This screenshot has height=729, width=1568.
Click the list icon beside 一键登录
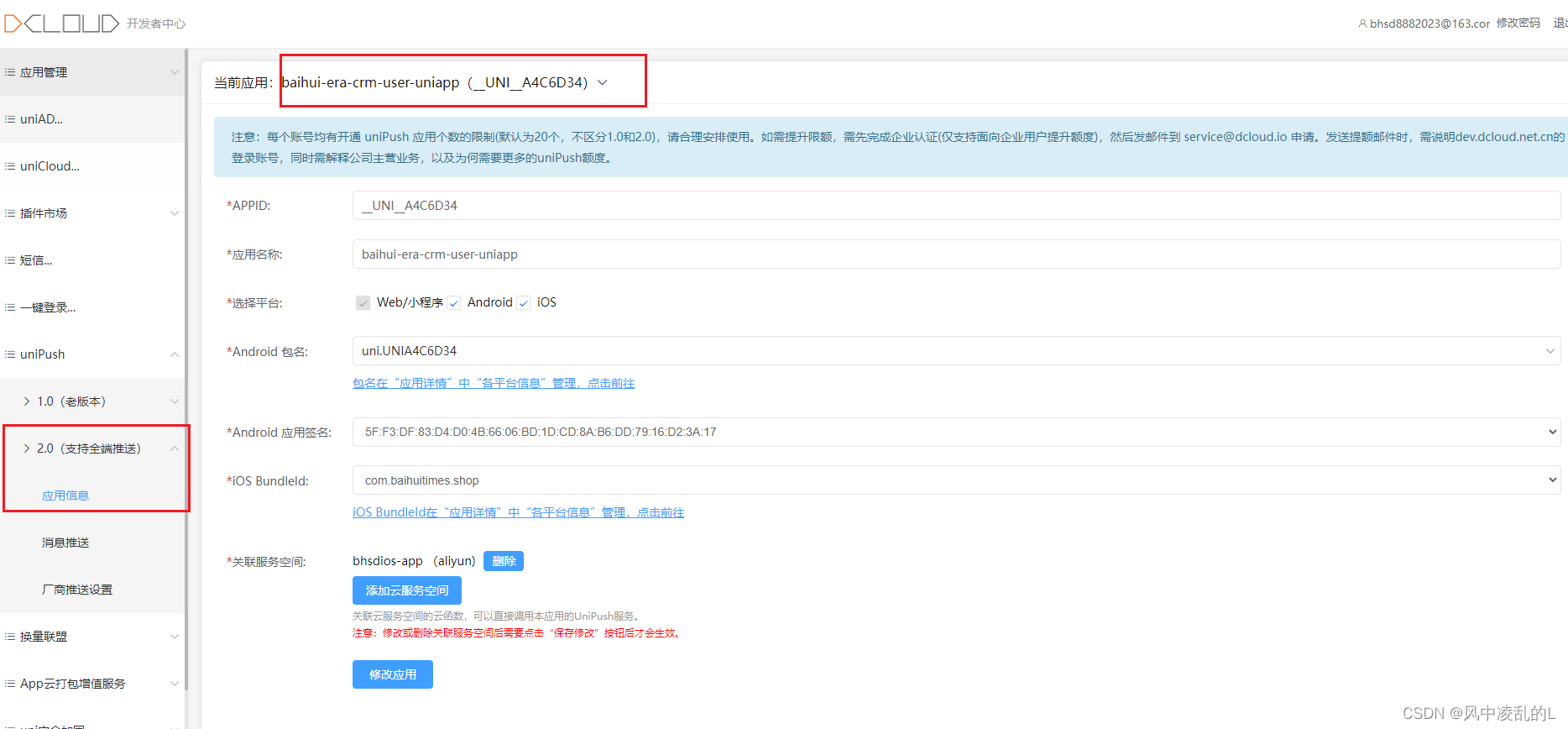pos(10,307)
